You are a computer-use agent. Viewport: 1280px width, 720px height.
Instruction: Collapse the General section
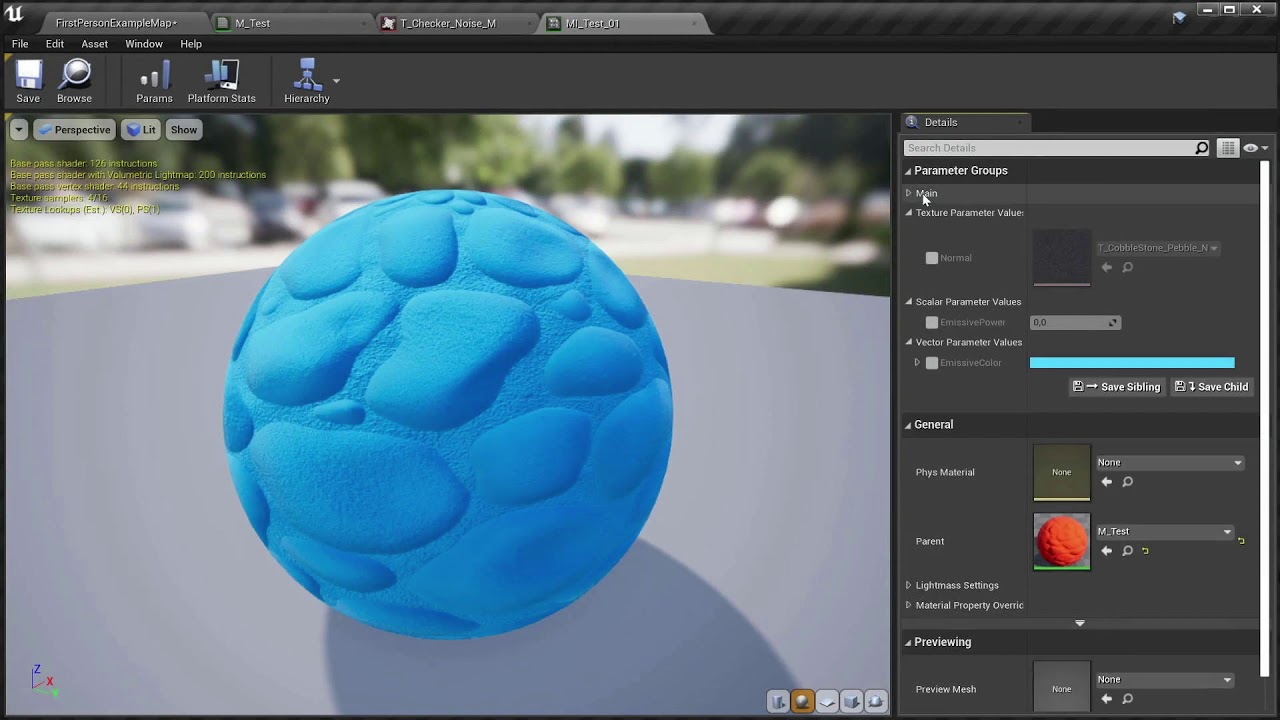(x=908, y=425)
